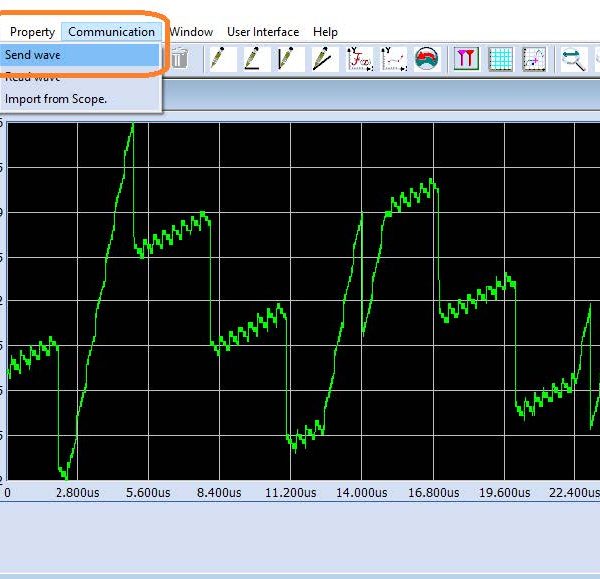Click the point-to-point plot icon
Image resolution: width=600 pixels, height=579 pixels.
point(393,59)
